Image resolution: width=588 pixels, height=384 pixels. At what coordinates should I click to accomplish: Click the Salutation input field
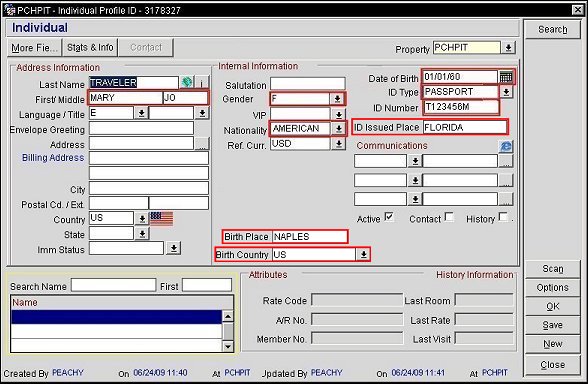click(x=308, y=84)
